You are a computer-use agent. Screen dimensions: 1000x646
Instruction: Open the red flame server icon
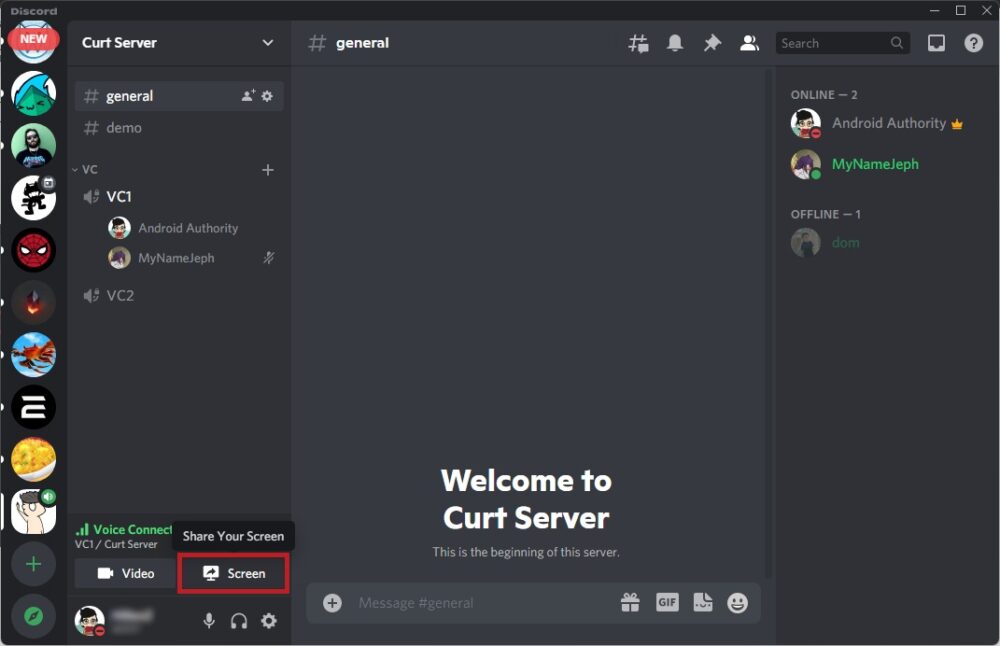(x=33, y=302)
